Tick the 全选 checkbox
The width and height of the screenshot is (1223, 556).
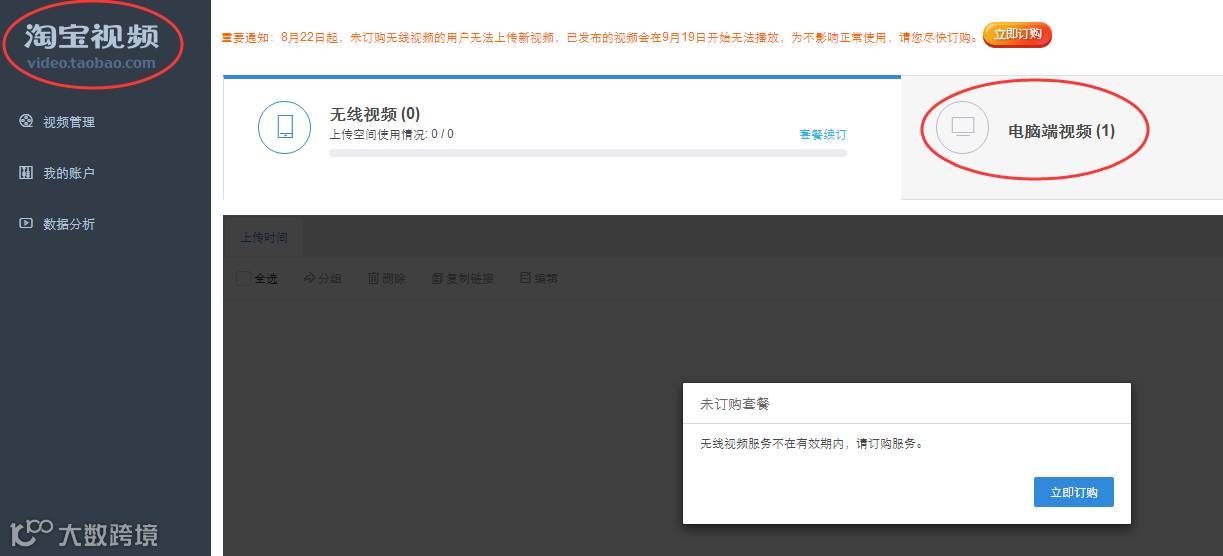tap(243, 278)
